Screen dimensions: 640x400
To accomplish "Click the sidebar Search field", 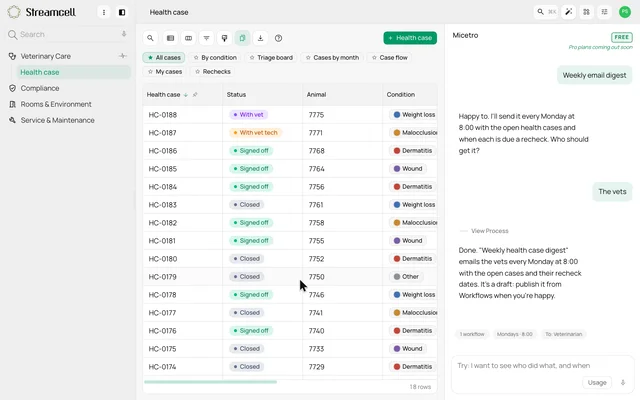I will [68, 34].
